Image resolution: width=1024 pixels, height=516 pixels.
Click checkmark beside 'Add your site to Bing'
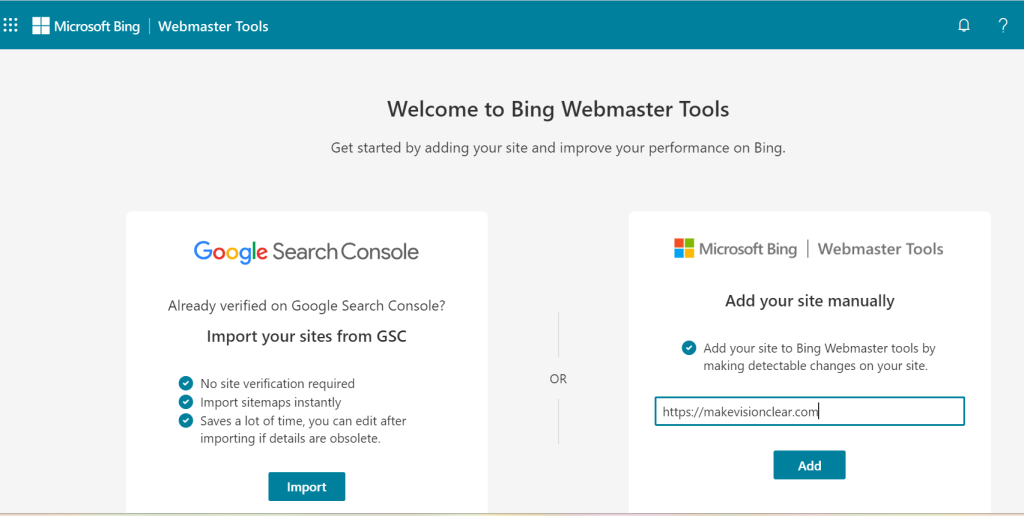[x=689, y=347]
